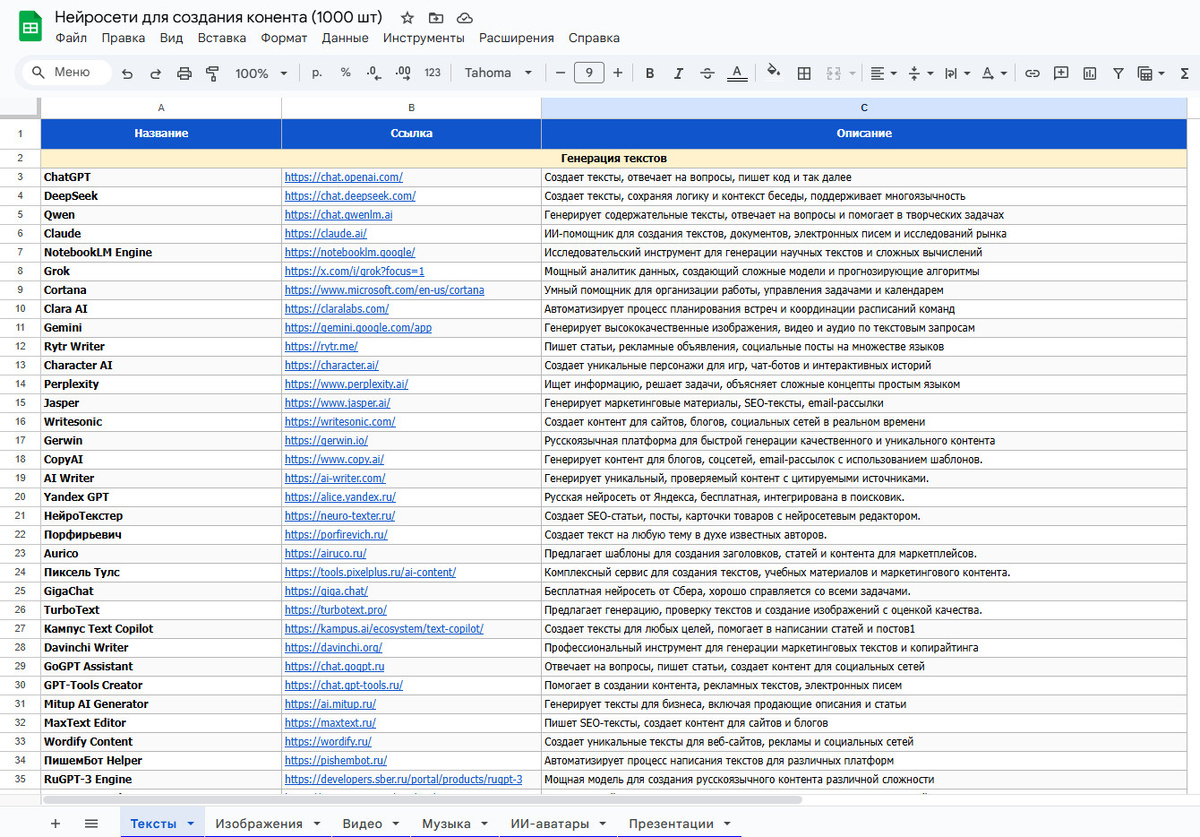Toggle italic formatting
The width and height of the screenshot is (1200, 837).
[x=679, y=73]
